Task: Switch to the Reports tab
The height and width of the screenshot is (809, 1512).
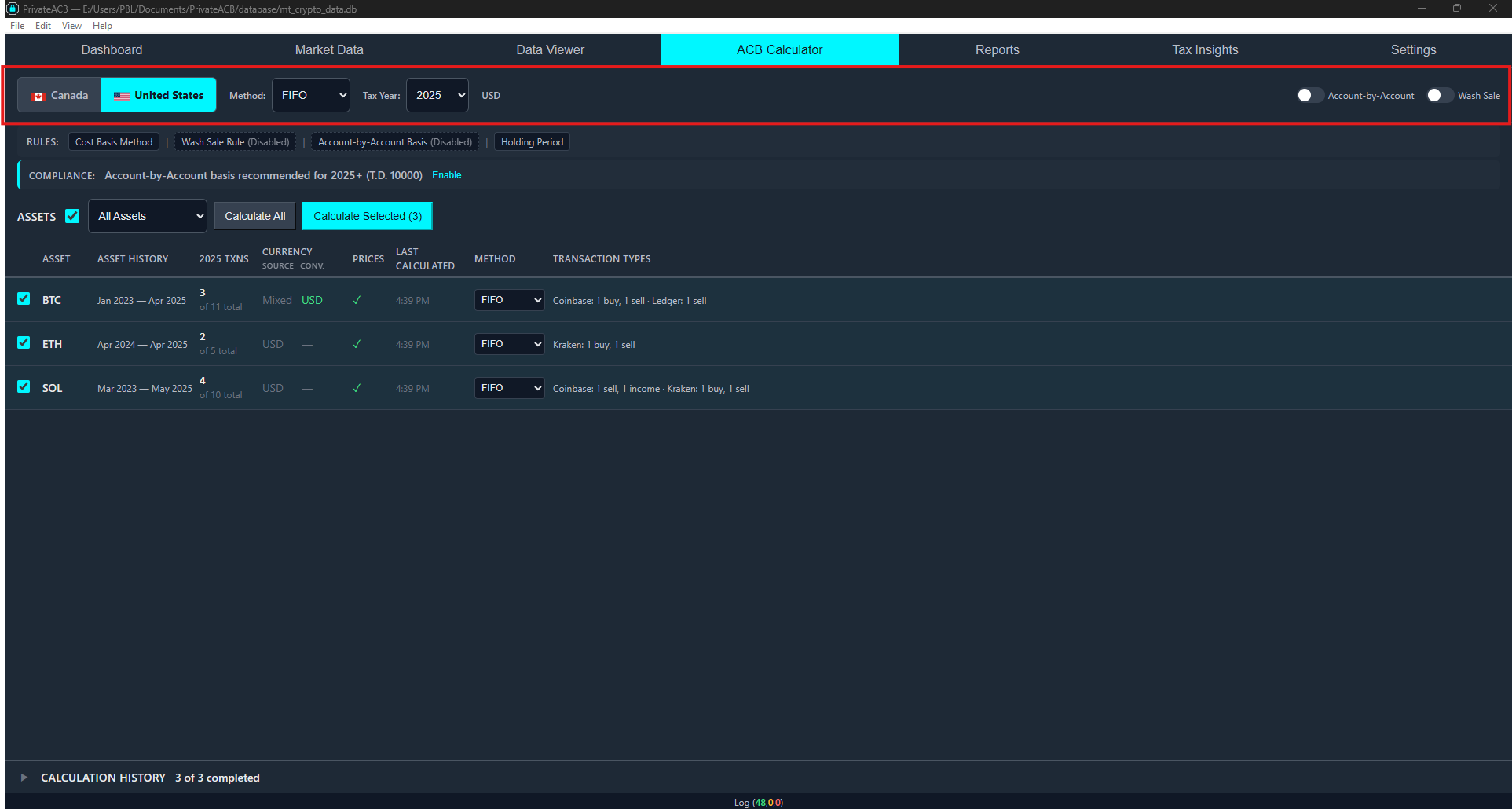Action: tap(996, 49)
